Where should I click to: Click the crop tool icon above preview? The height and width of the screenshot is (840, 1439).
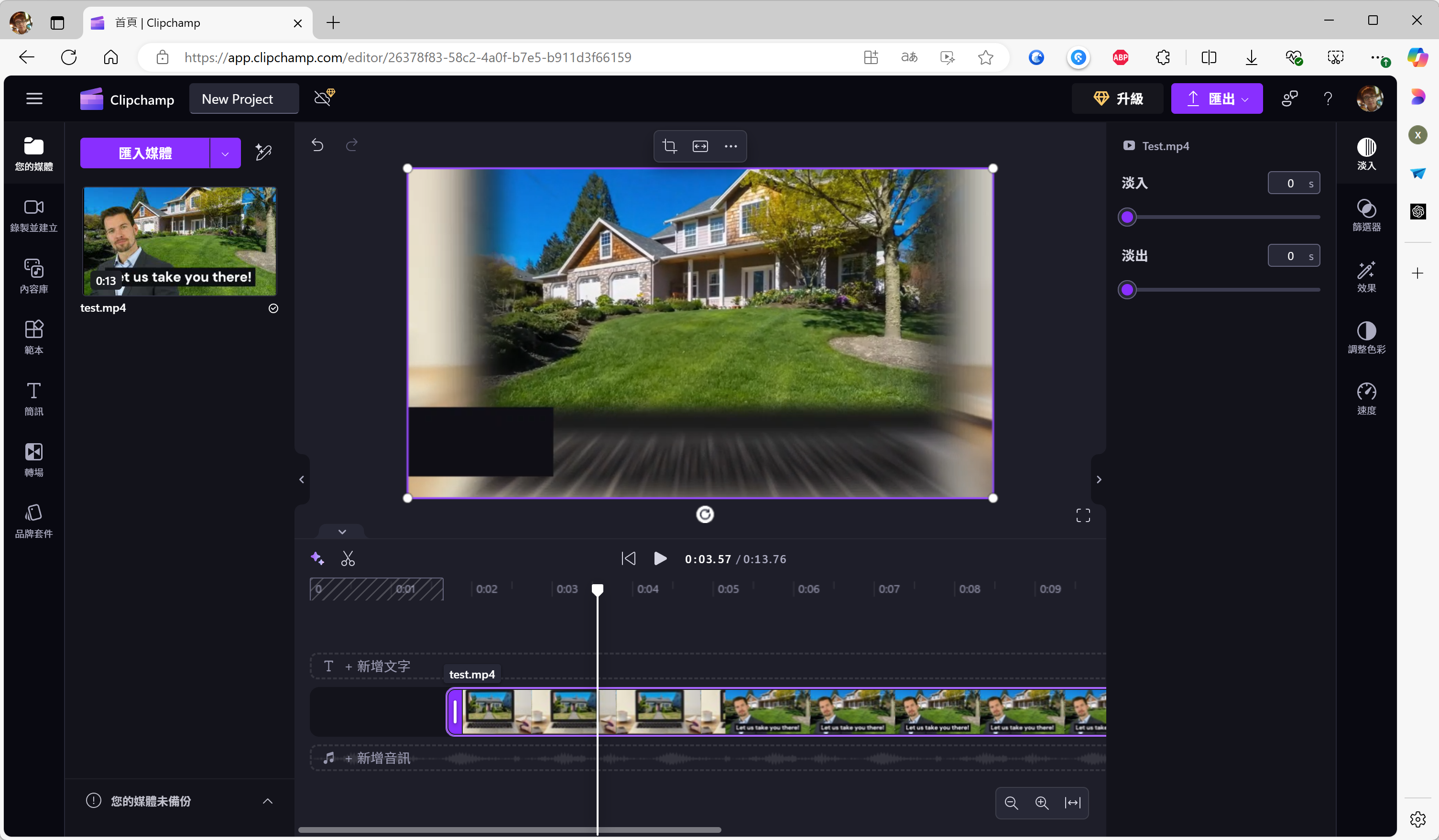pos(669,146)
